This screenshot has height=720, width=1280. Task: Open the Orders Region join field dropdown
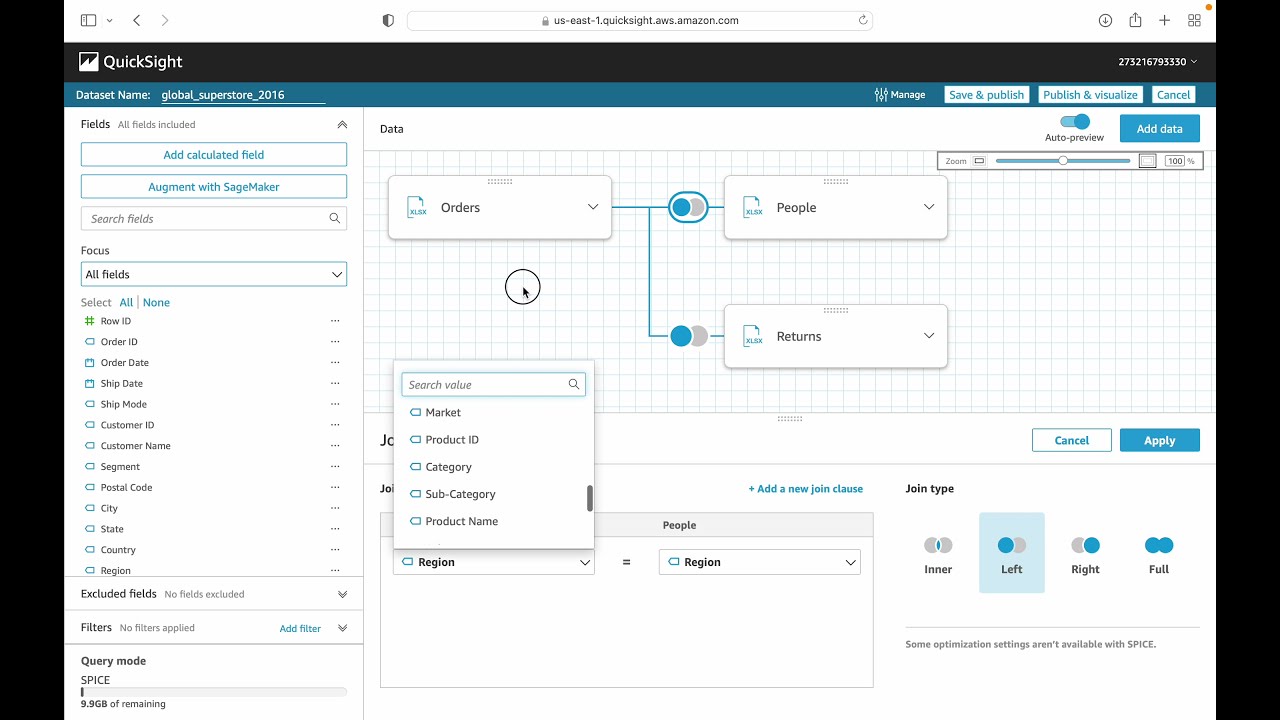point(494,562)
